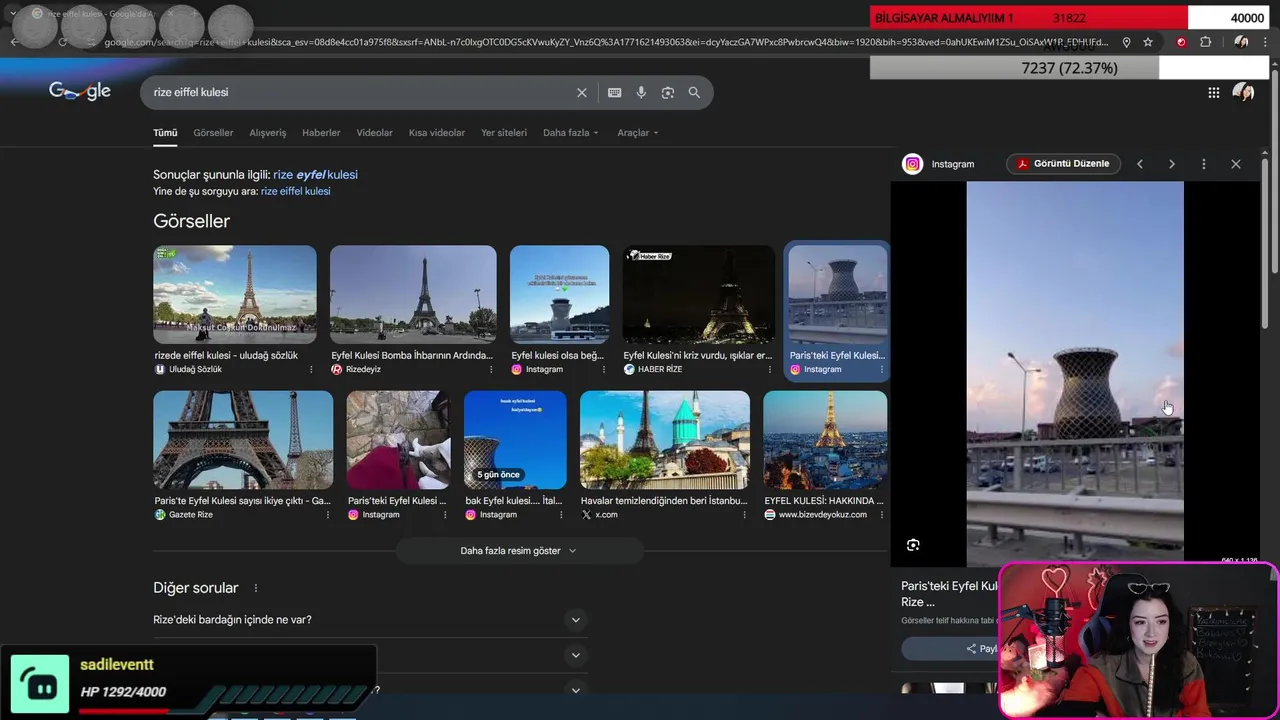
Task: Open the Paris'teki Eyfel Kulesi preview title
Action: pyautogui.click(x=949, y=594)
